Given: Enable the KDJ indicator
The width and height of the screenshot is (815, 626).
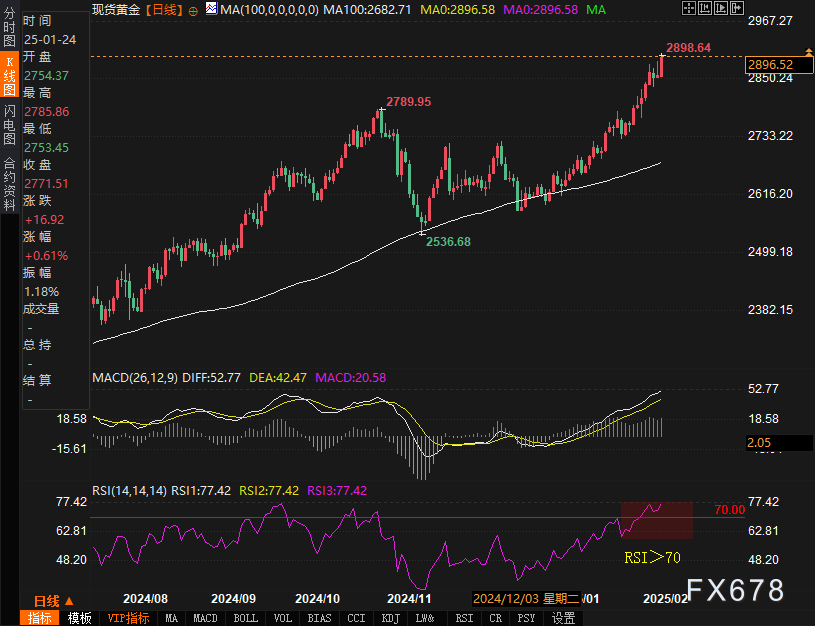Looking at the screenshot, I should [391, 618].
